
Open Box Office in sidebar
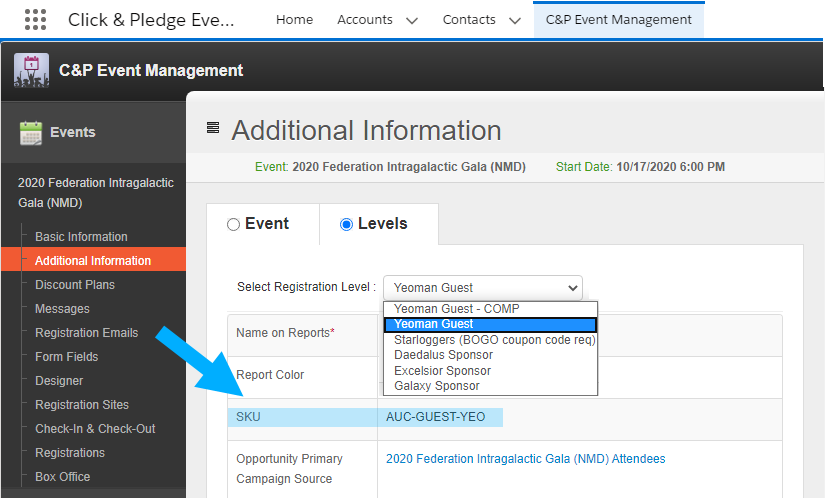pos(62,477)
